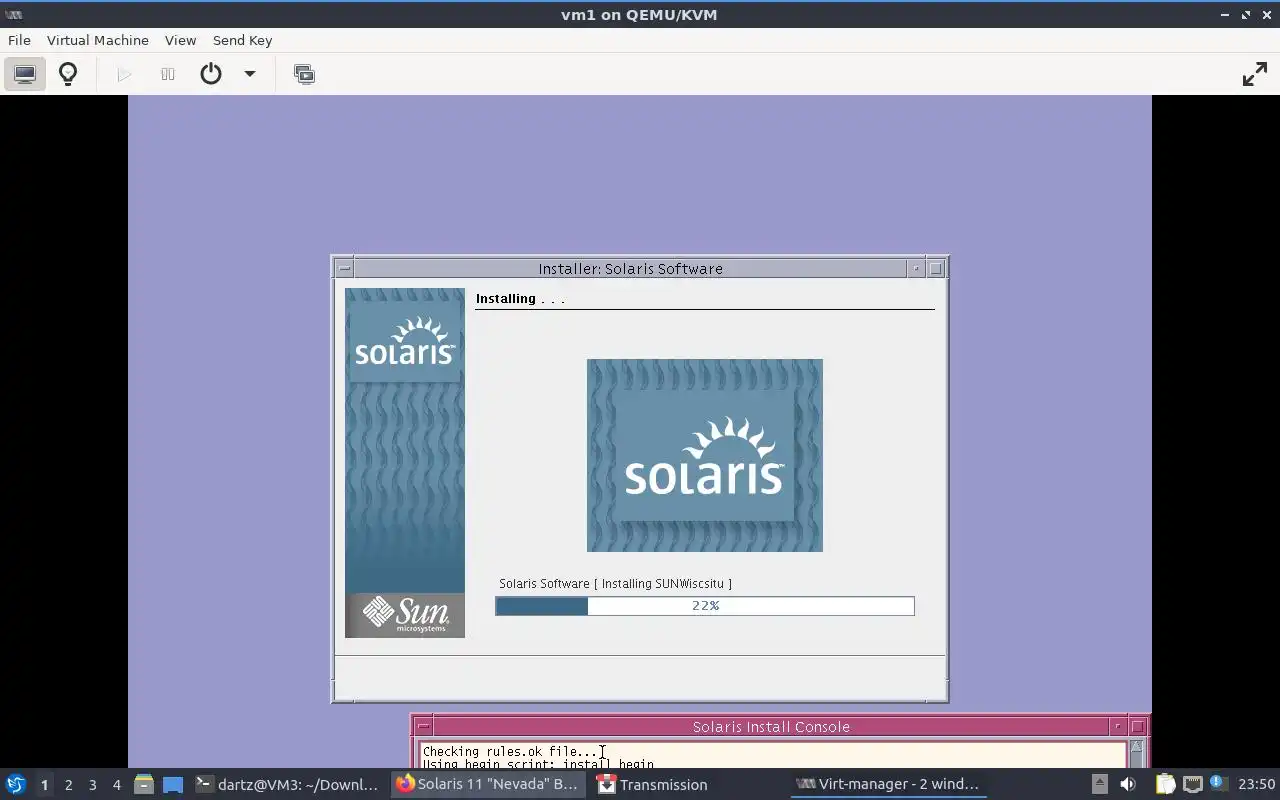This screenshot has height=800, width=1280.
Task: Open the Virtual Machine menu
Action: pos(98,40)
